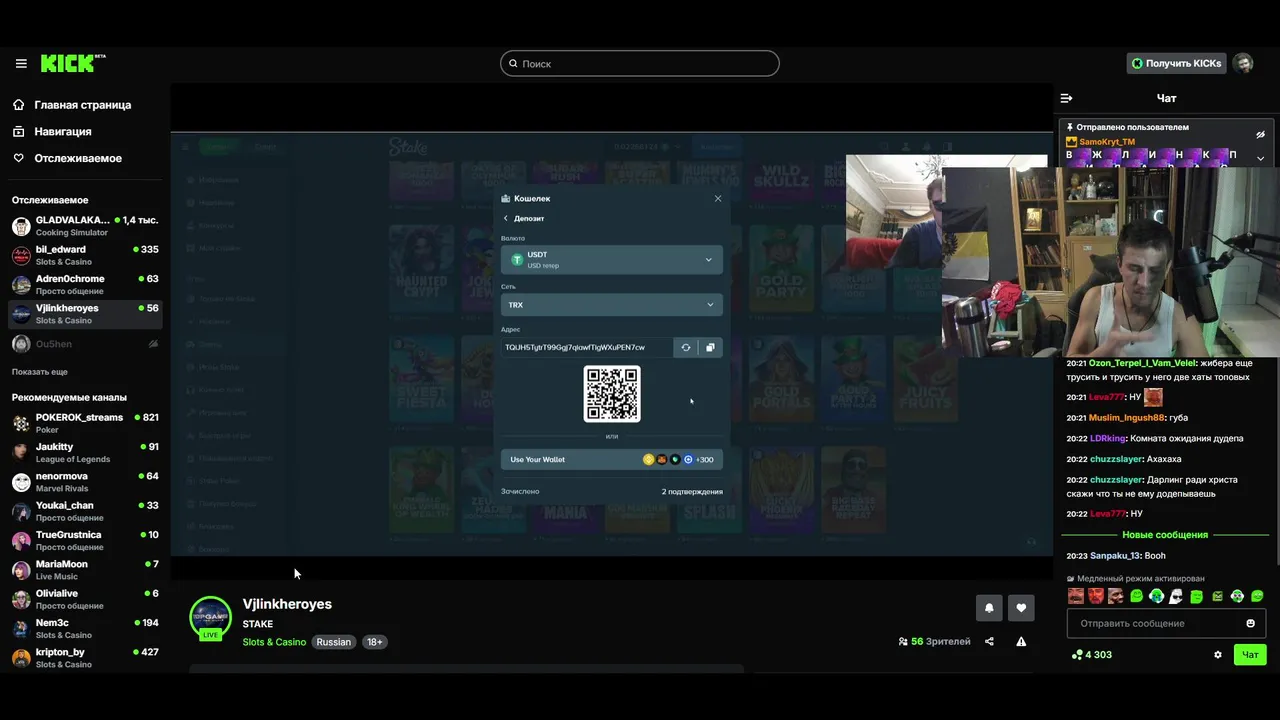Click the share stream icon
This screenshot has height=720, width=1280.
pos(989,642)
